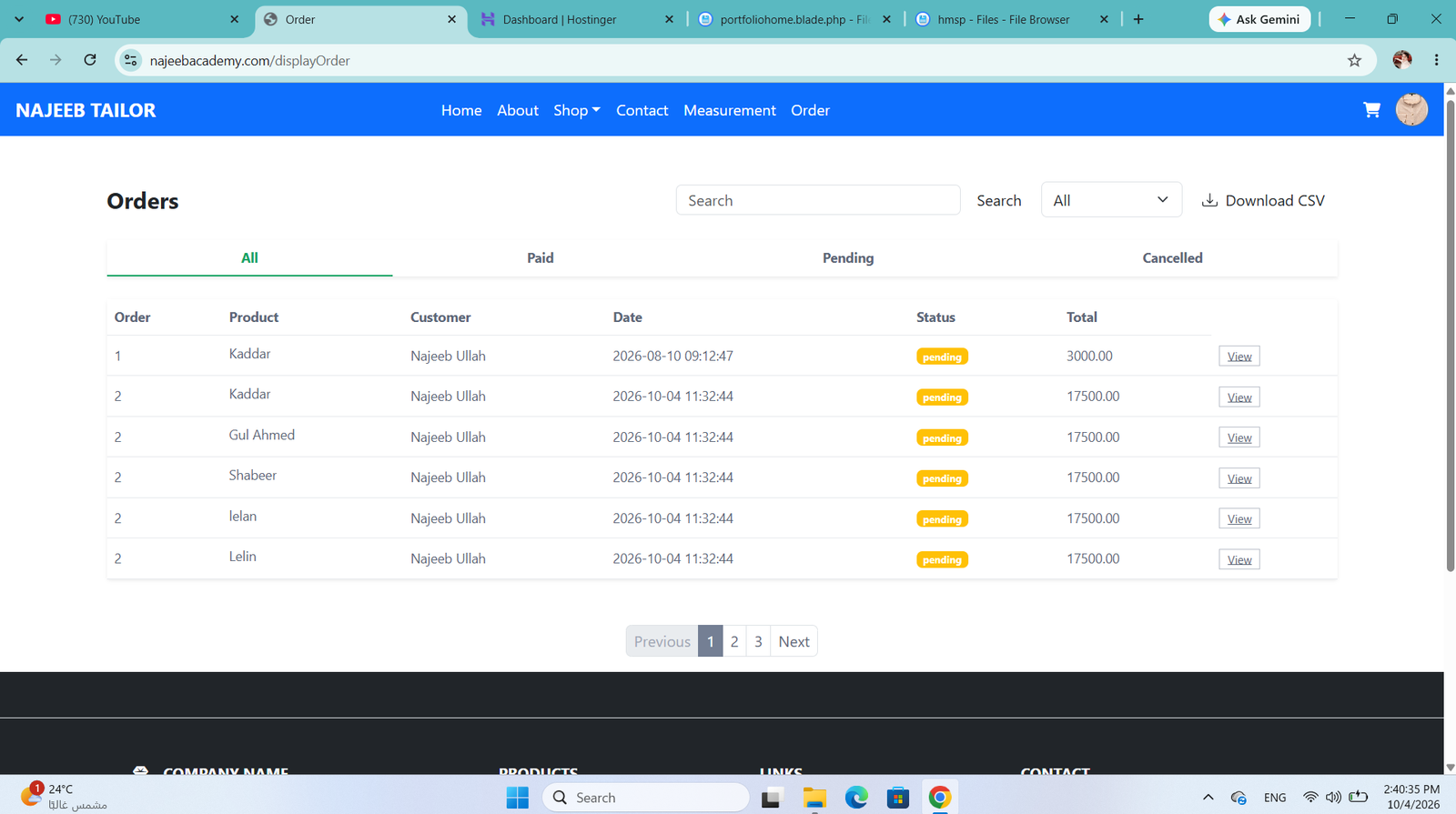The height and width of the screenshot is (814, 1456).
Task: Click the browser address bar URL
Action: 250,60
